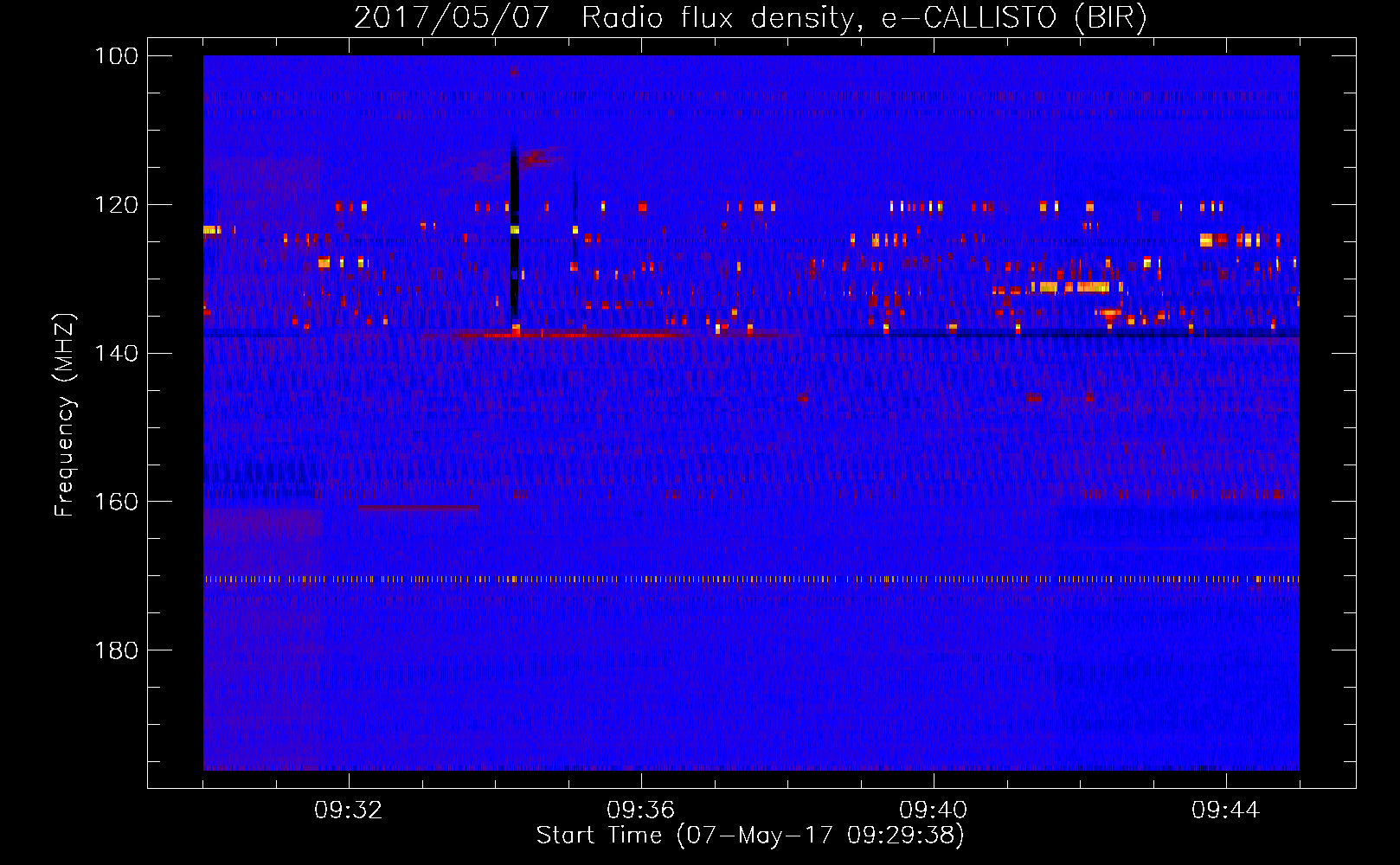
Task: Click the 09:44 time tick label
Action: click(1226, 811)
